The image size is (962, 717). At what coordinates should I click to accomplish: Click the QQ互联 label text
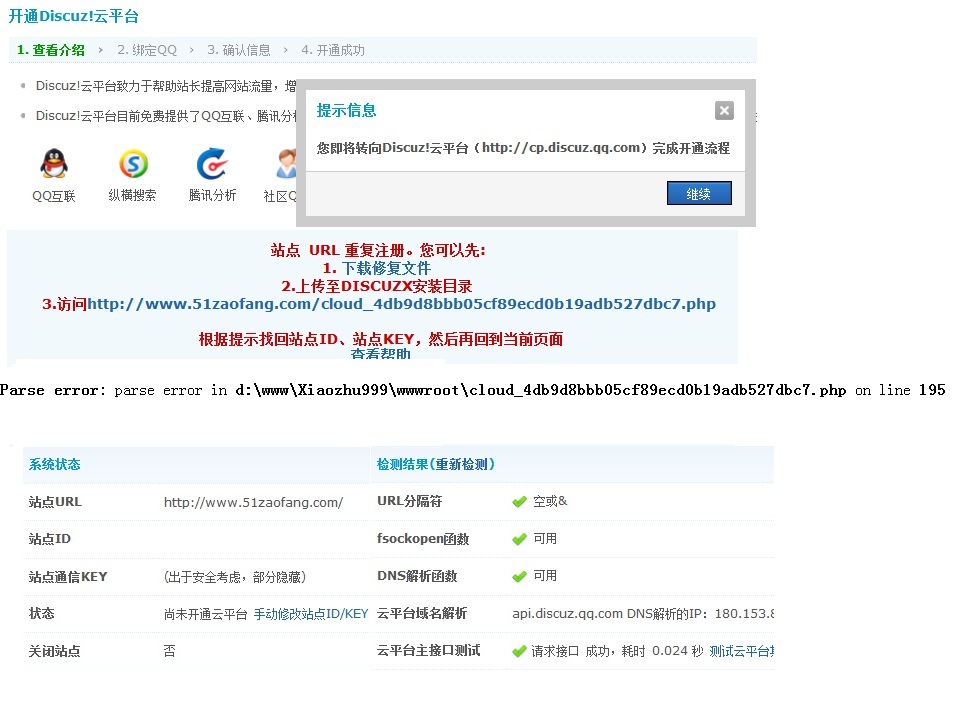[x=54, y=196]
